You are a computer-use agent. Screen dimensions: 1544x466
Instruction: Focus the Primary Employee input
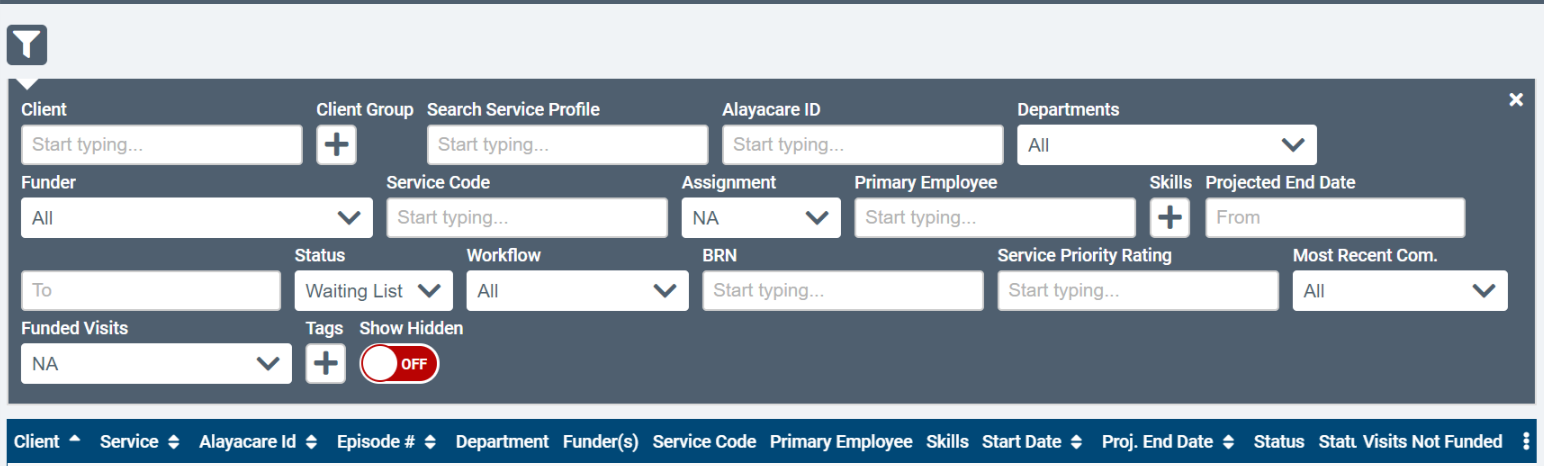[994, 218]
